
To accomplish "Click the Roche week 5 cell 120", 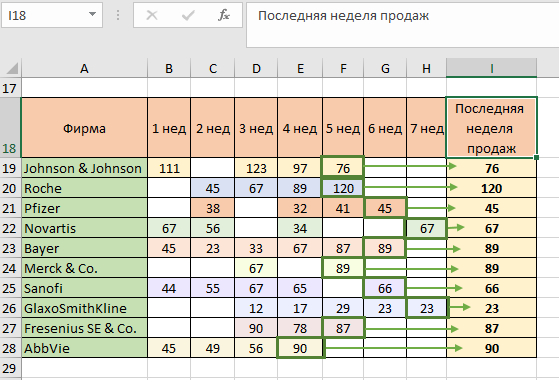I will [343, 188].
